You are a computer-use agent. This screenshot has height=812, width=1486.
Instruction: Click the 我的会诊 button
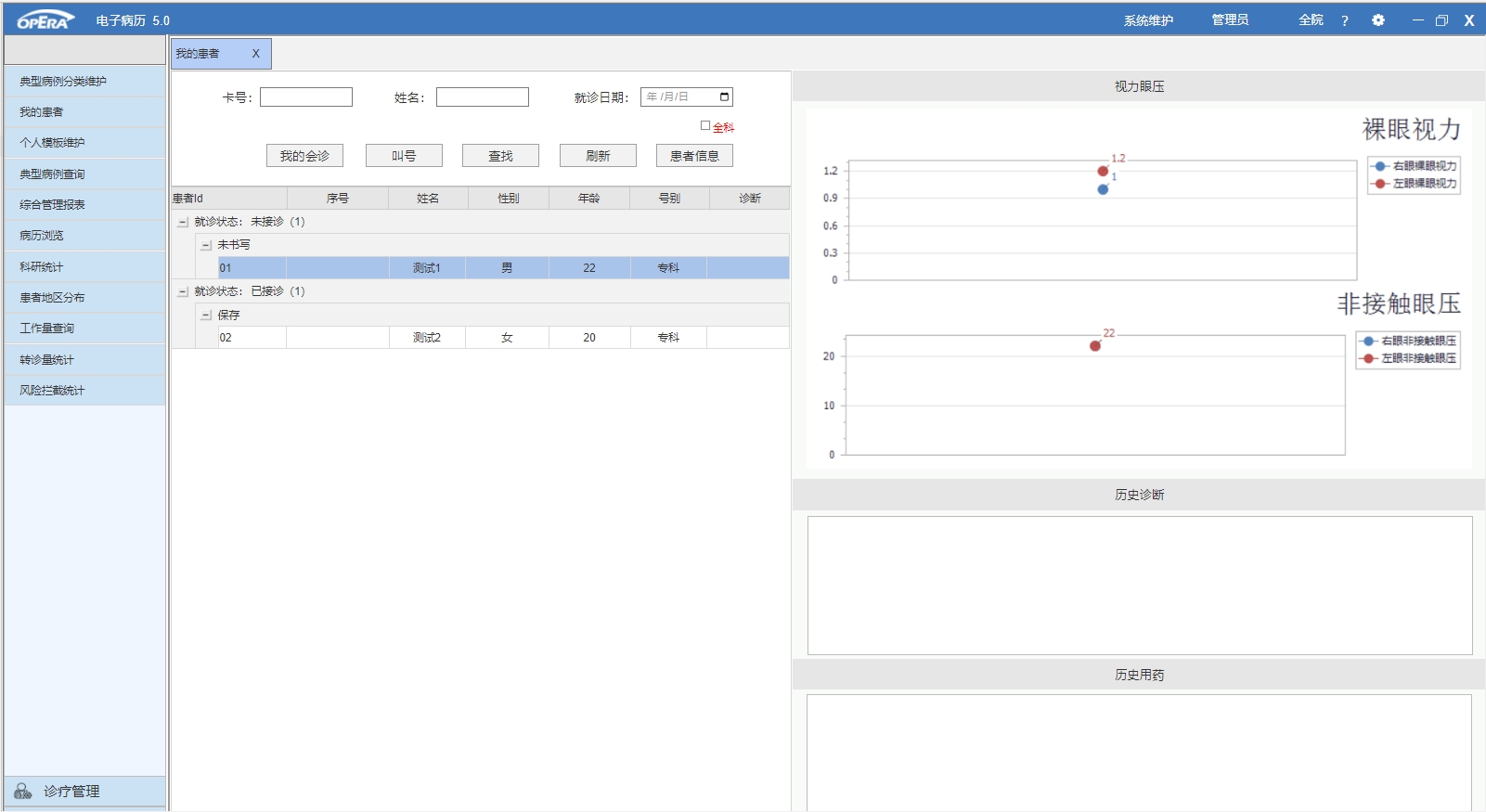[x=304, y=156]
